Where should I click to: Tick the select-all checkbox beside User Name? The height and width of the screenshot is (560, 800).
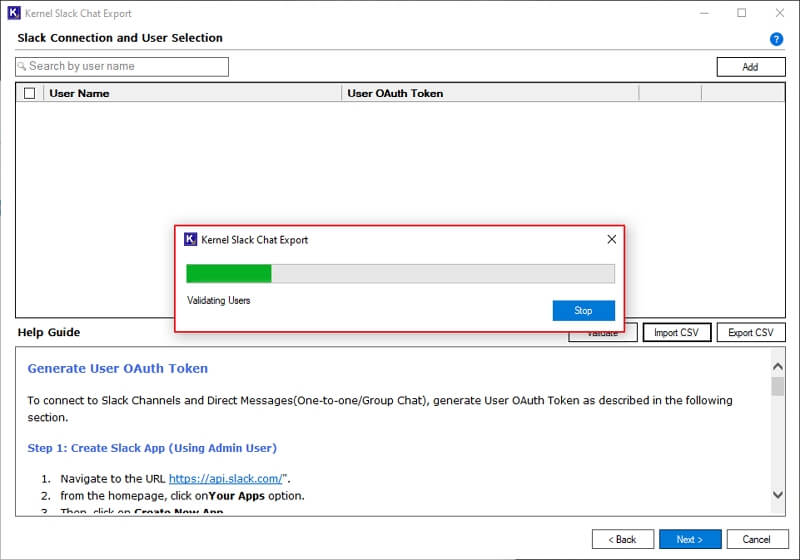[30, 93]
